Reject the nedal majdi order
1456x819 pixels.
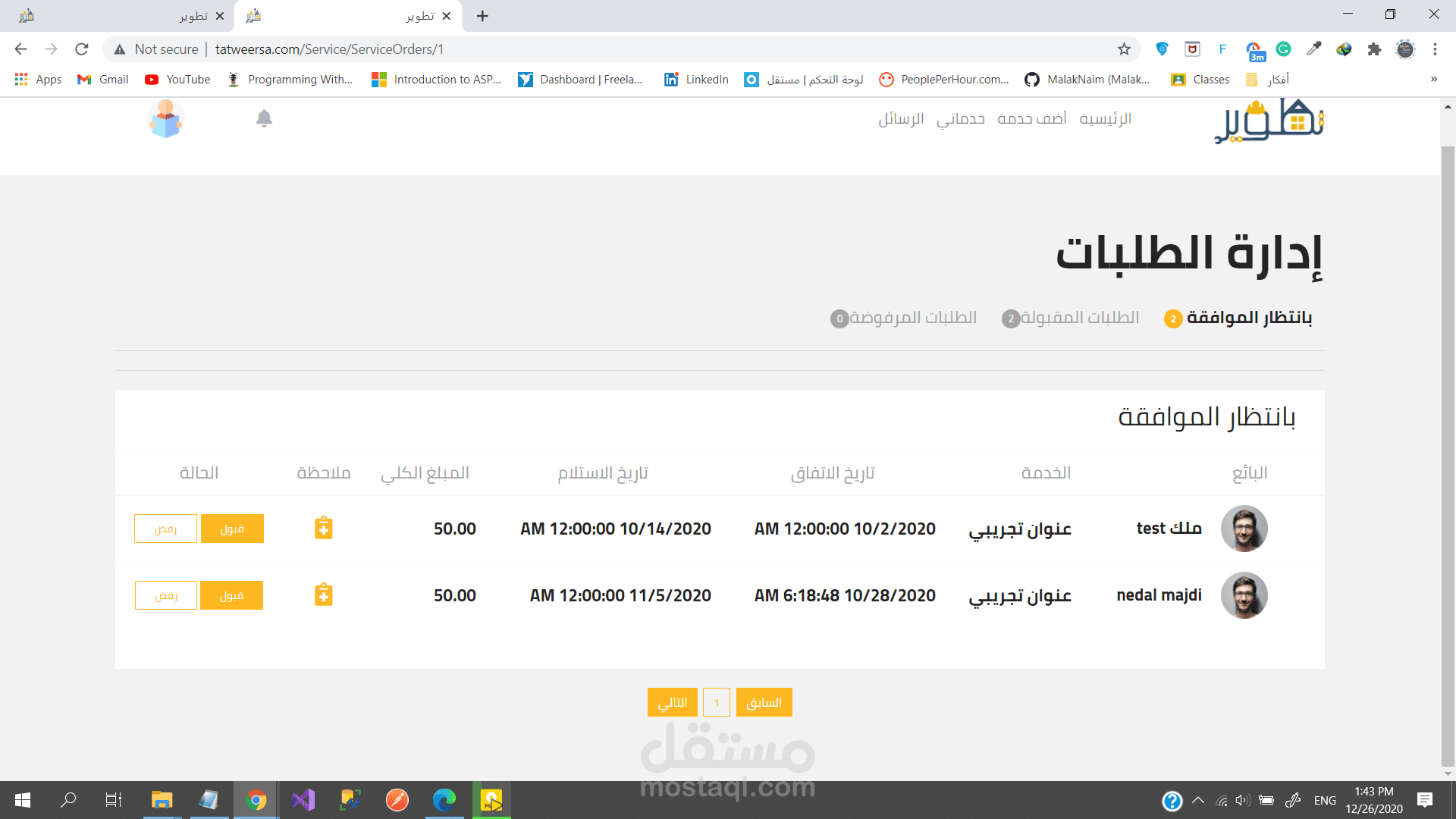165,595
